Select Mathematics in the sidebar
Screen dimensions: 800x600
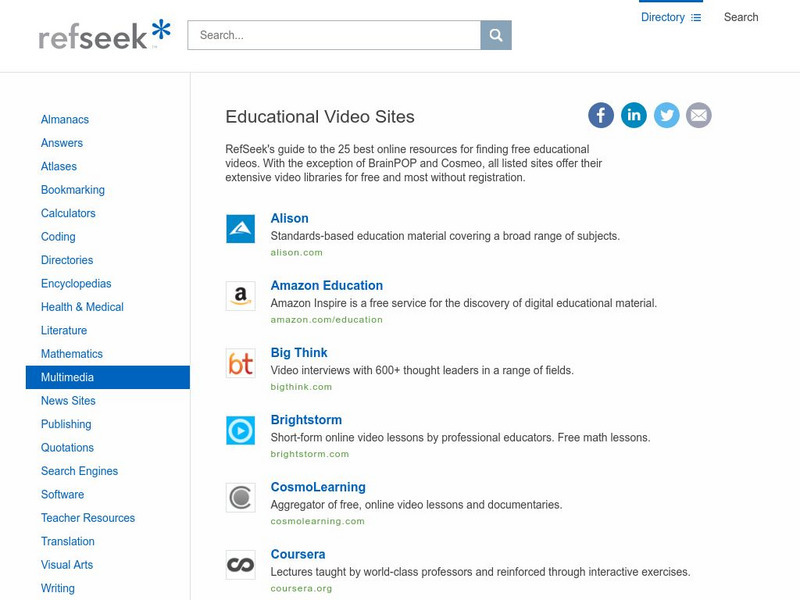[x=72, y=354]
